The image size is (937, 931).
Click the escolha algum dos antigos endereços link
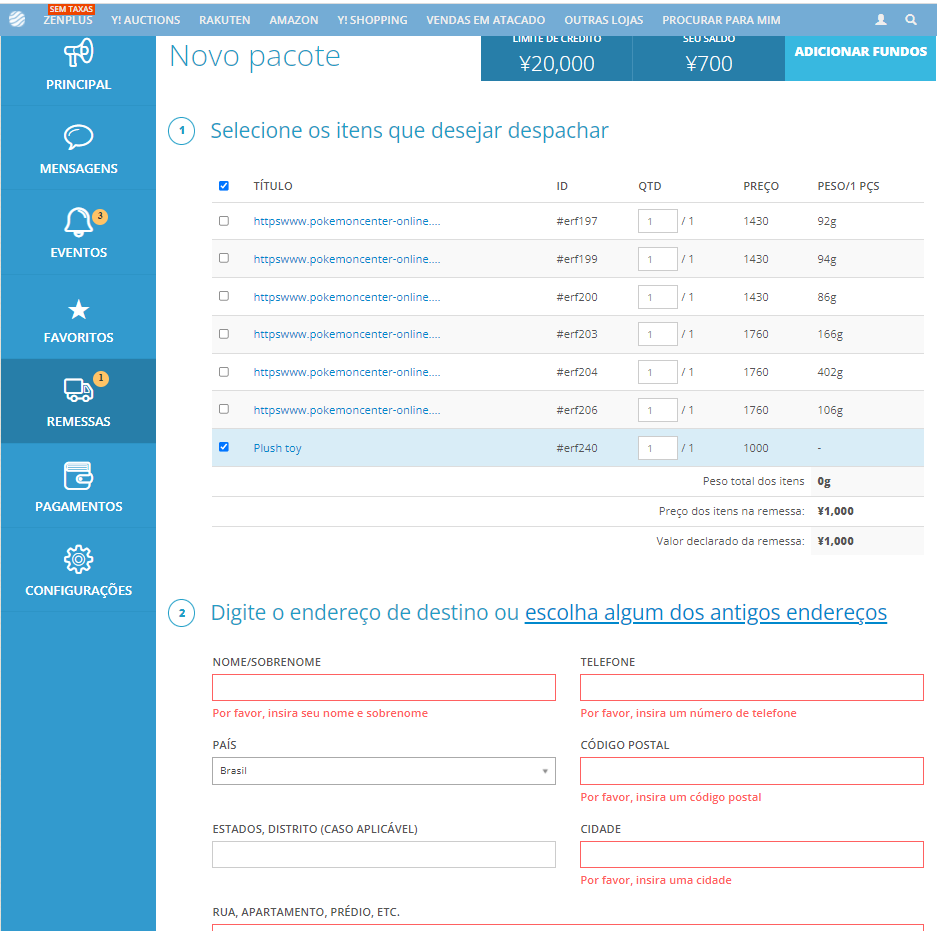click(x=706, y=612)
